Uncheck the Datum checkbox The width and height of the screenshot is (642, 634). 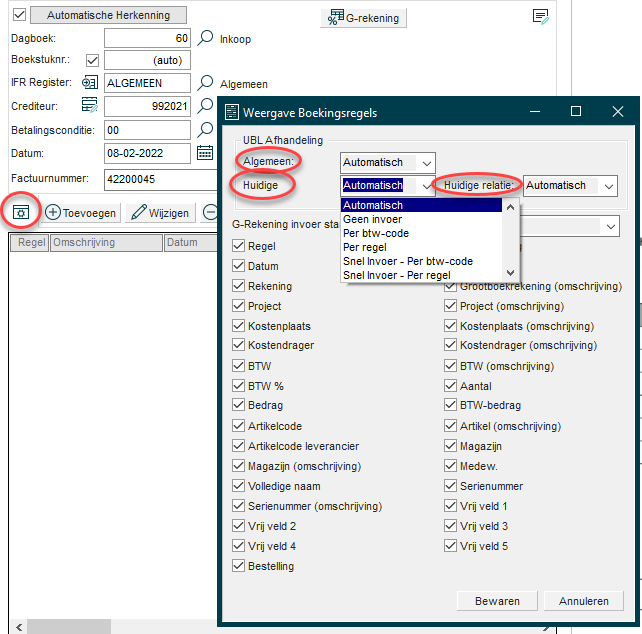(x=238, y=265)
